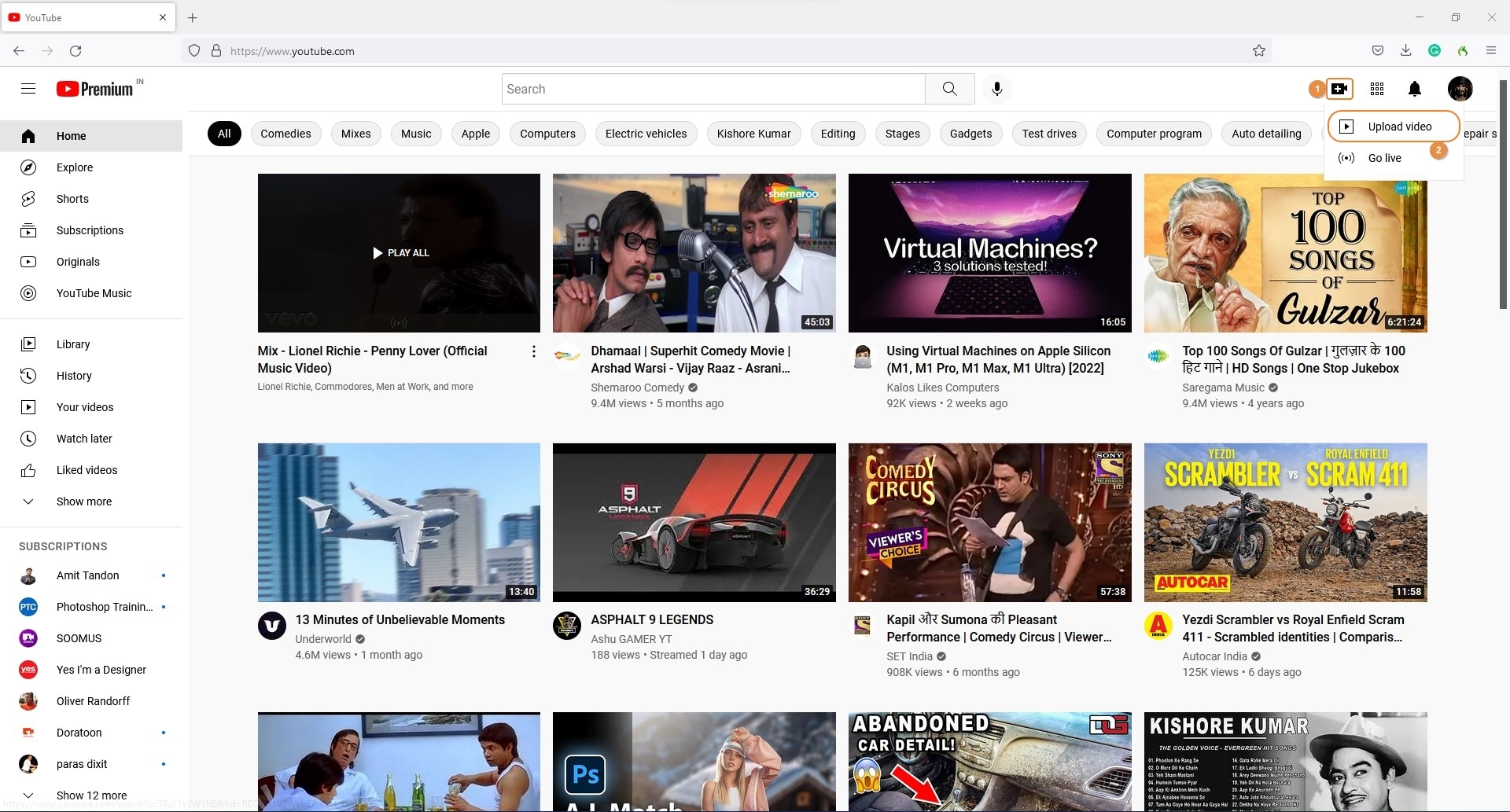This screenshot has height=812, width=1510.
Task: Click the search magnifier button
Action: point(950,89)
